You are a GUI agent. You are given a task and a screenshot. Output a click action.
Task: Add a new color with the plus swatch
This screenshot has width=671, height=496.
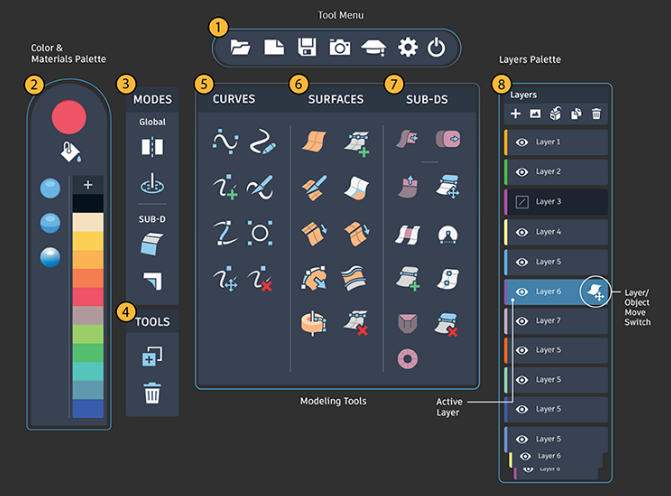88,185
